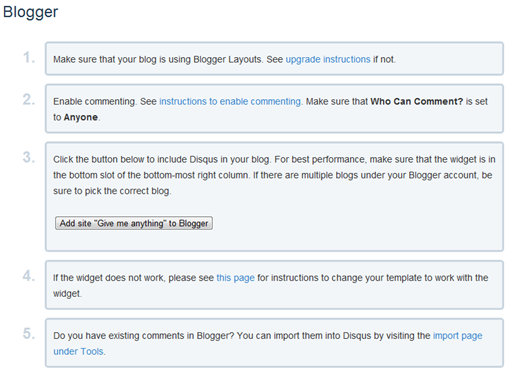Screen dimensions: 514x377
Task: Click the "Enable commenting." sentence in step two
Action: (x=95, y=101)
